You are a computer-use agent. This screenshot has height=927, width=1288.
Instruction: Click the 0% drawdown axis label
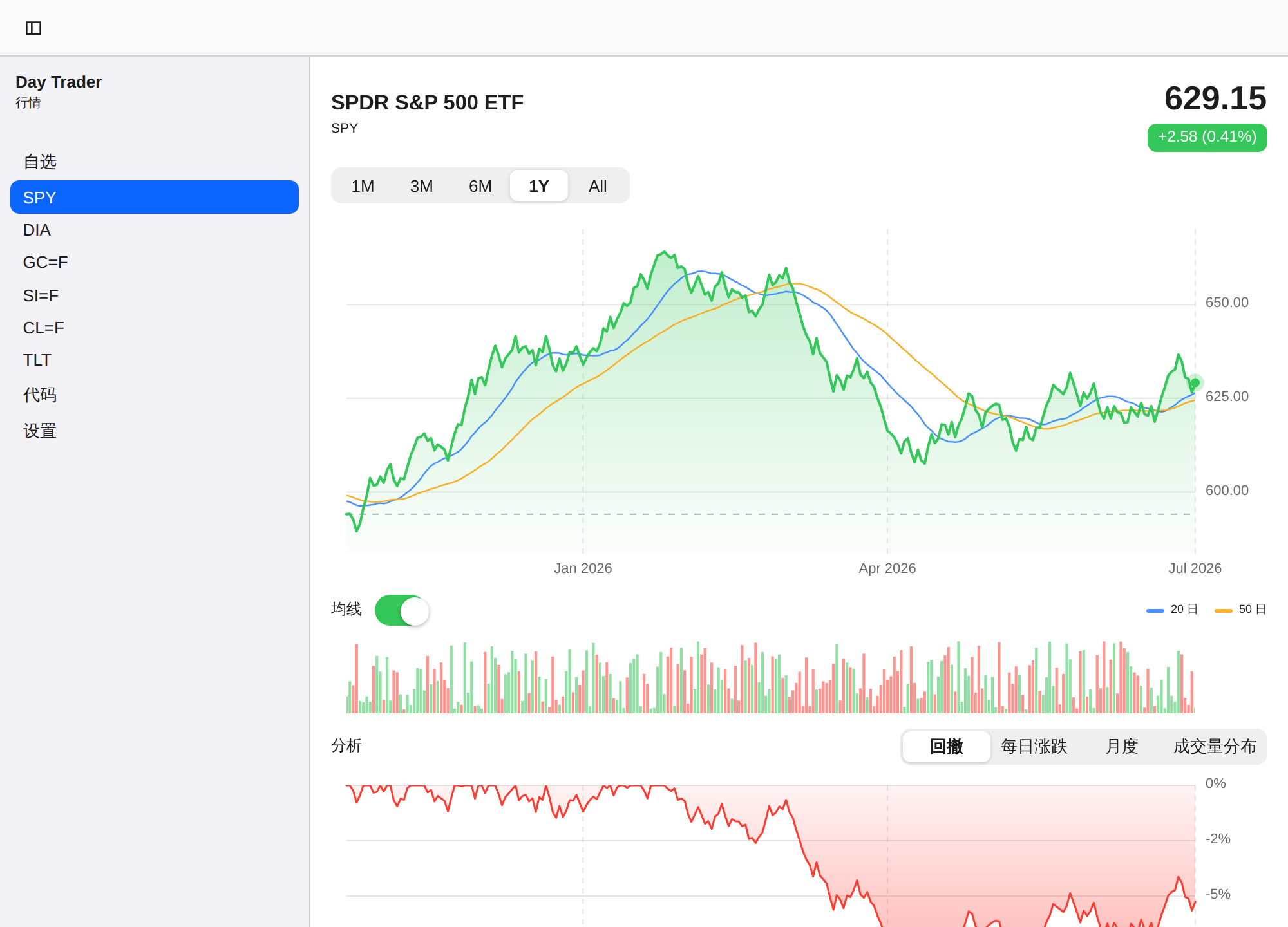tap(1215, 783)
